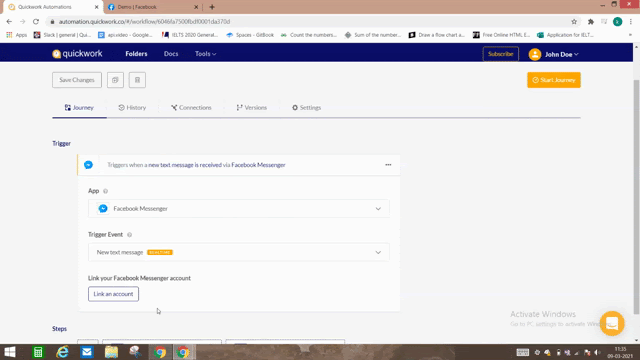
Task: Click Save Changes button
Action: [77, 80]
